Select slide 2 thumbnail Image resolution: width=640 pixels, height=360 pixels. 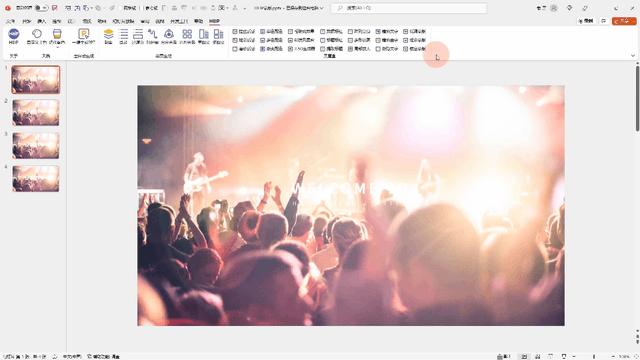(36, 113)
